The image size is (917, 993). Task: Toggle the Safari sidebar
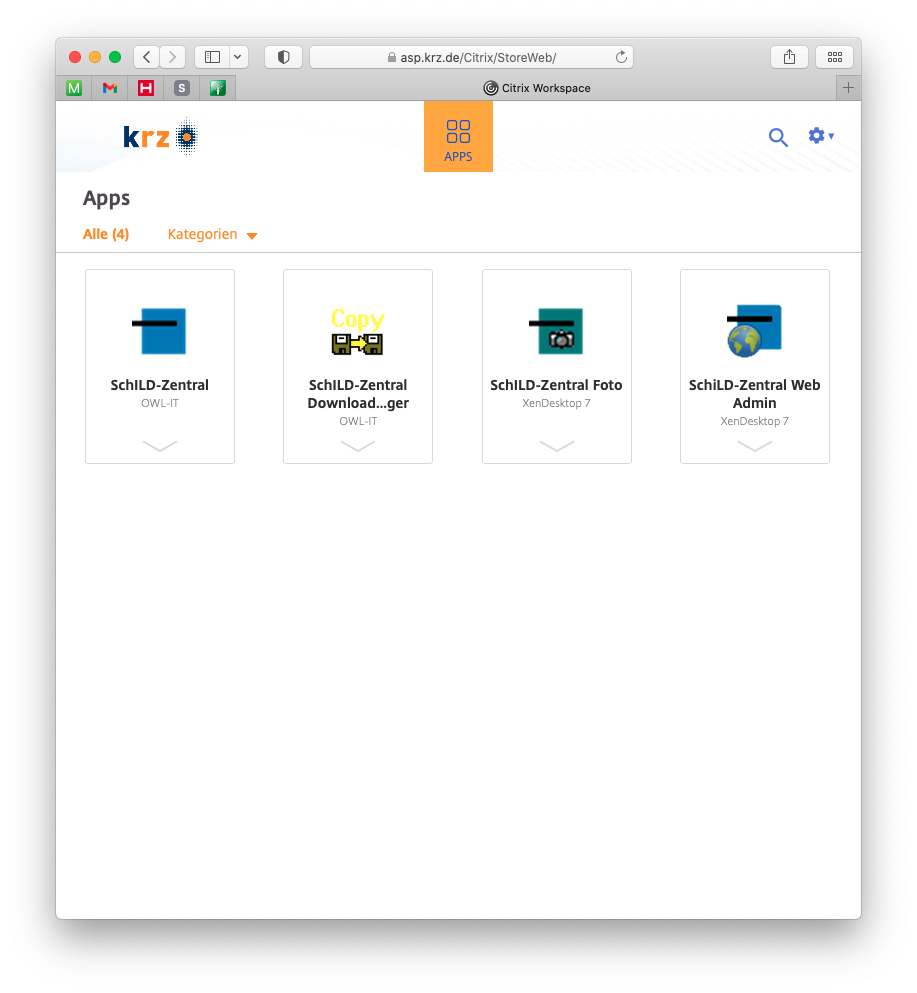(212, 57)
